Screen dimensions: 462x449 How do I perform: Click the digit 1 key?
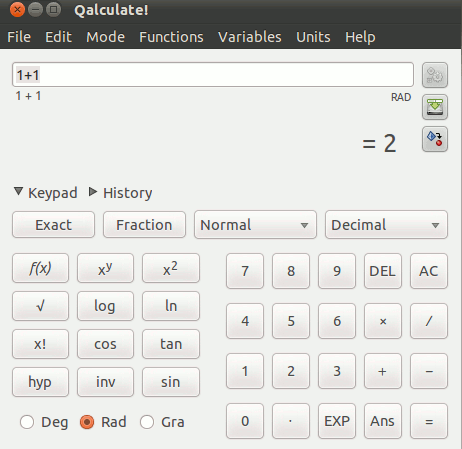point(245,371)
